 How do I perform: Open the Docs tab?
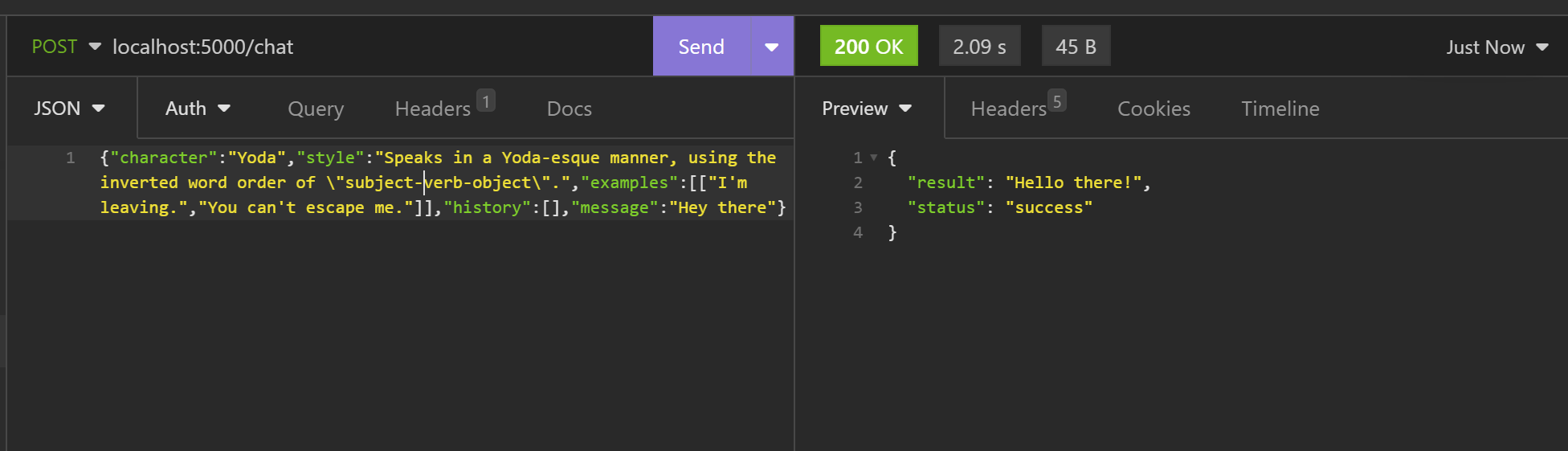pyautogui.click(x=569, y=109)
